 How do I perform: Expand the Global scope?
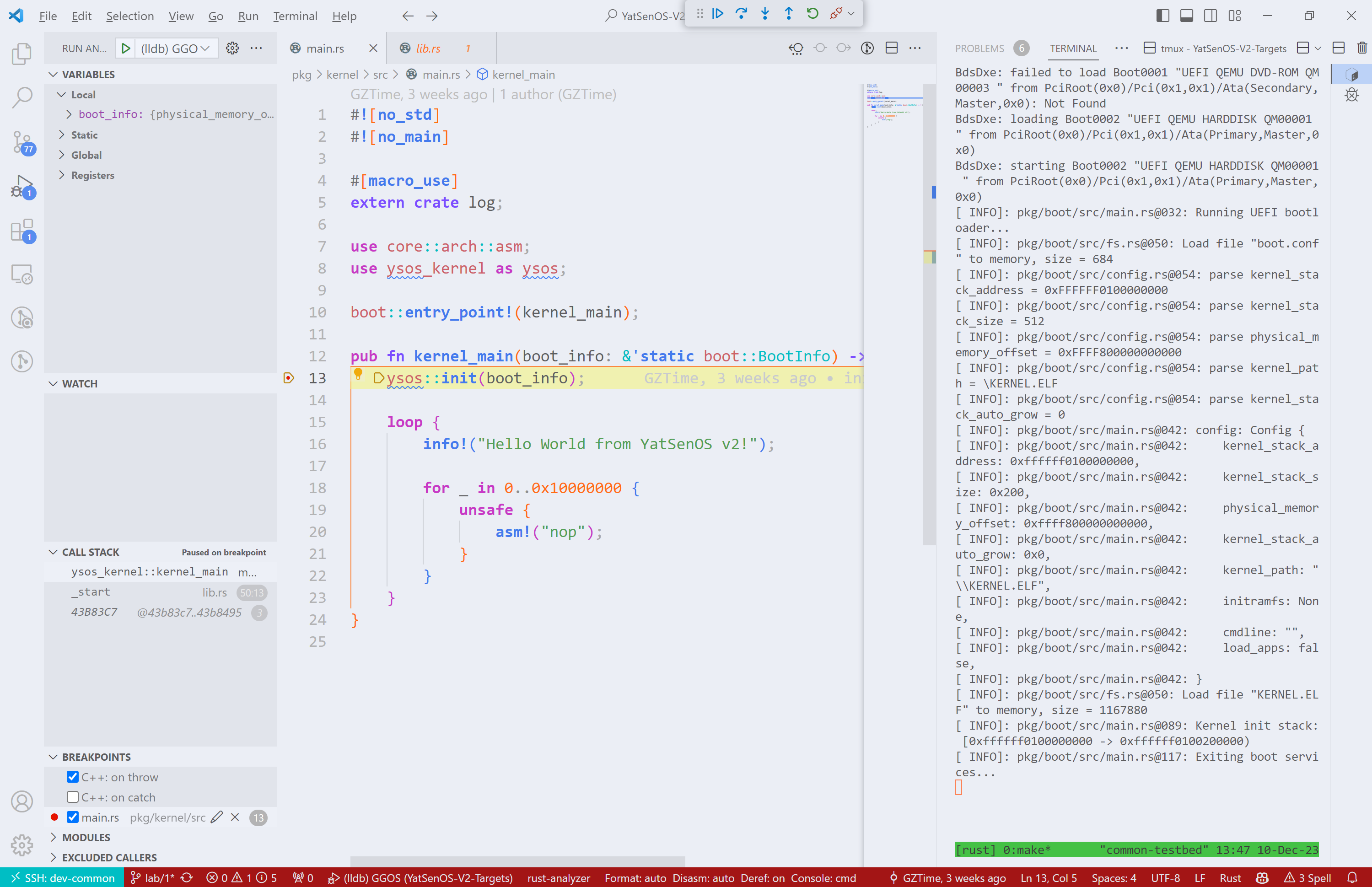[62, 155]
